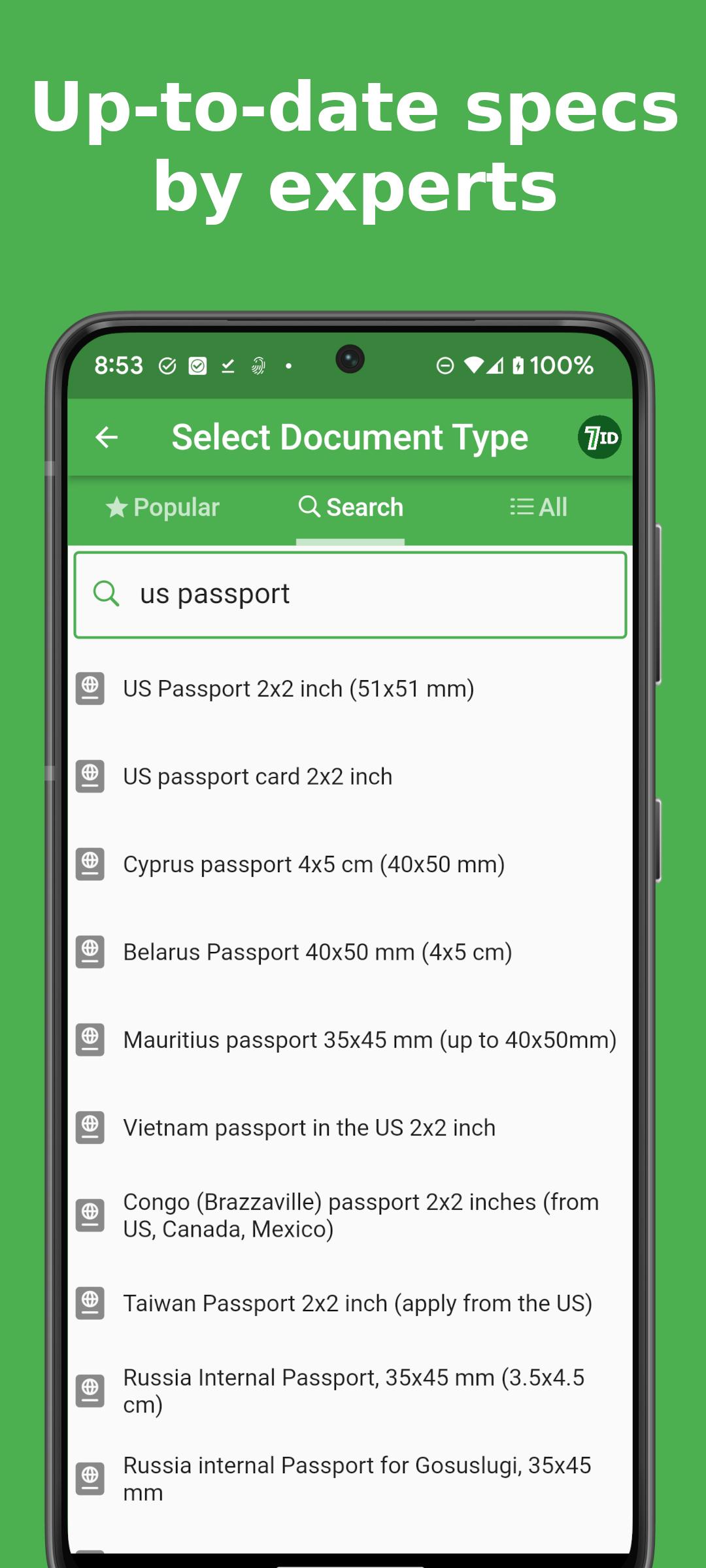Focus the 'us passport' search field
Screen dimensions: 706x1568
tap(350, 595)
